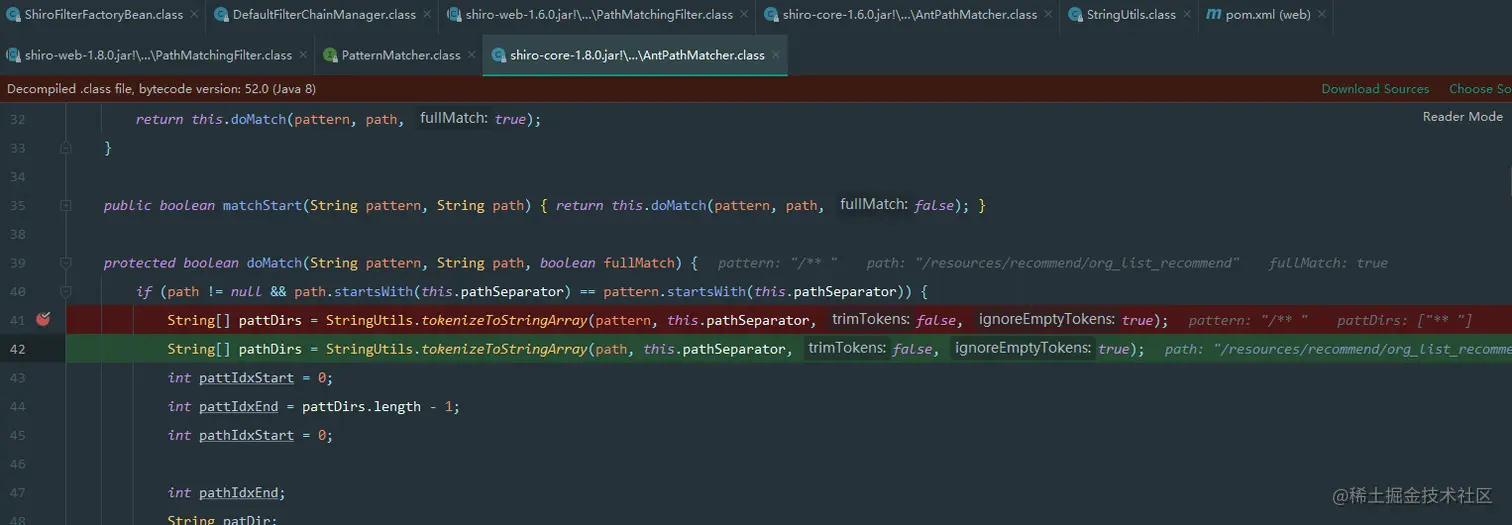Close the PatternMatcher.class tab
The height and width of the screenshot is (525, 1512).
pos(471,55)
